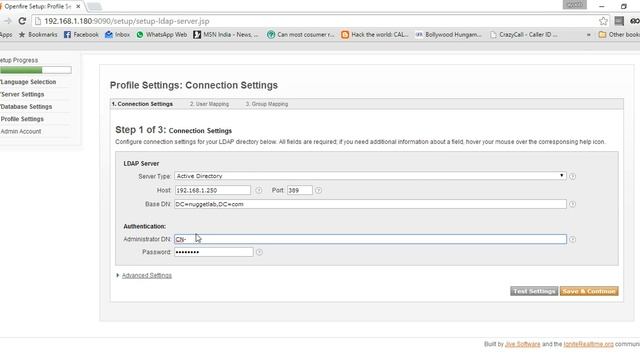Open a new browser tab
Viewport: 640px width, 360px height.
(x=94, y=7)
